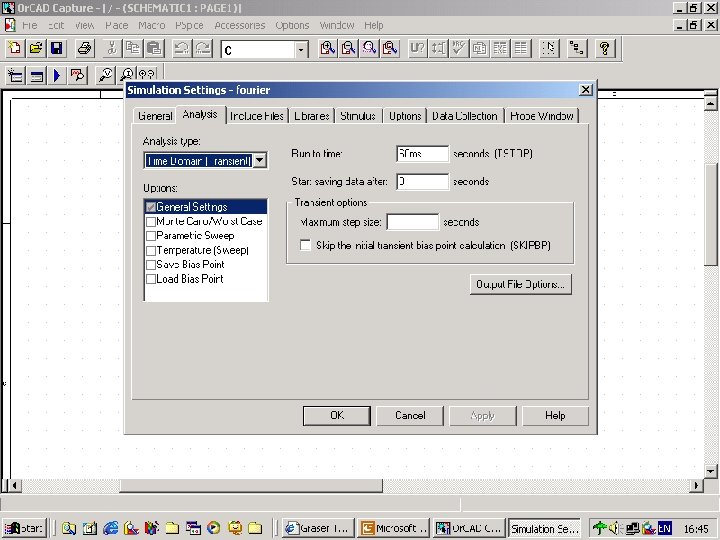Generate a bill of materials icon
Image resolution: width=720 pixels, height=540 pixels.
521,48
